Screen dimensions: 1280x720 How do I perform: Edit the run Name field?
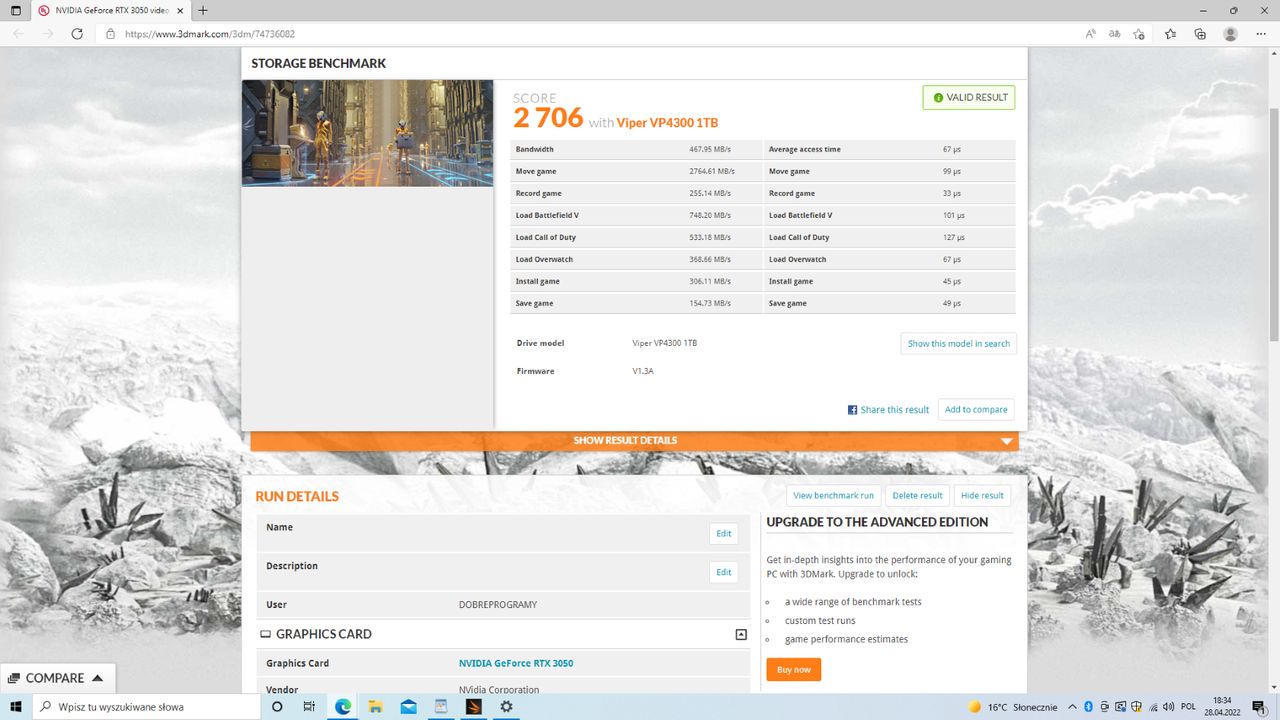tap(723, 533)
